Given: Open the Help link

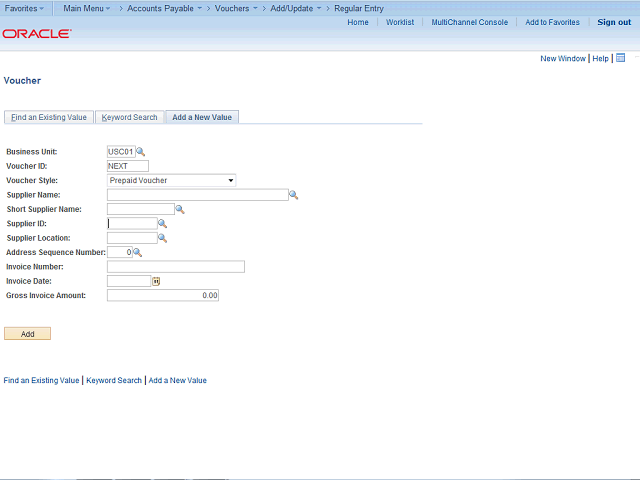Looking at the screenshot, I should click(x=600, y=58).
